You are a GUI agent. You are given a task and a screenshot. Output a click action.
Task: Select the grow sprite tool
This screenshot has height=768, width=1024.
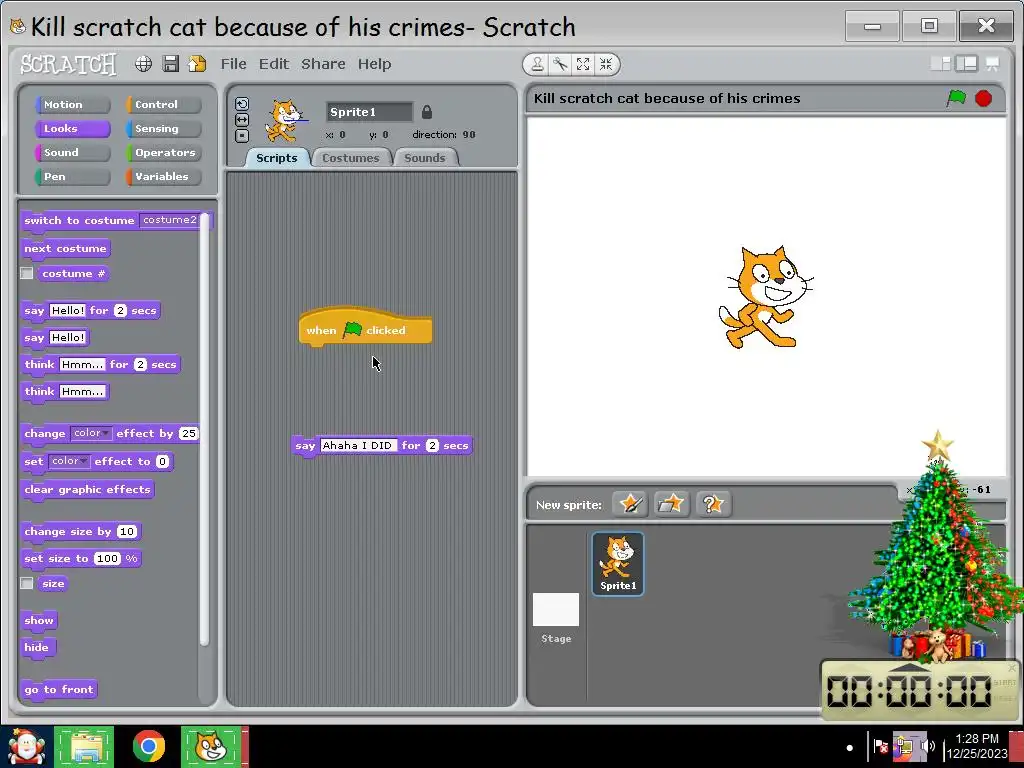pos(583,64)
